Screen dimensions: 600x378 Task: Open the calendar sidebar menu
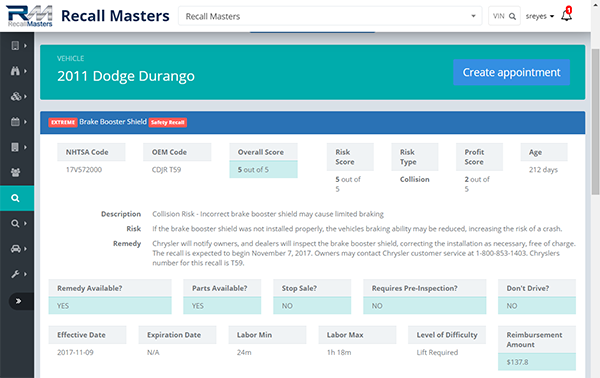15,122
